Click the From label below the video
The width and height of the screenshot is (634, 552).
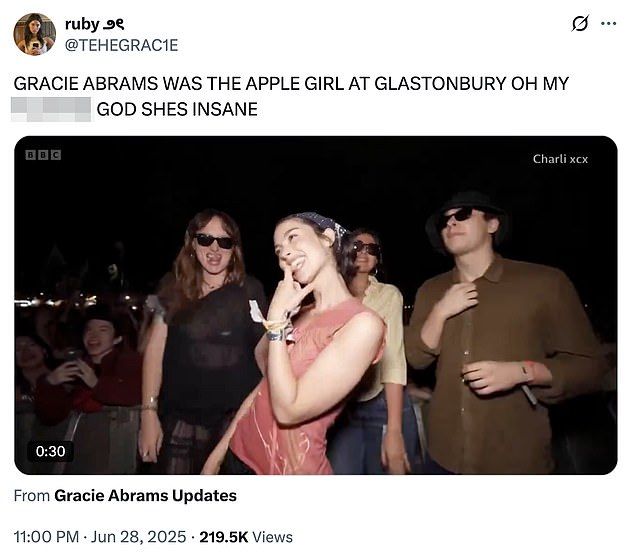pos(32,495)
